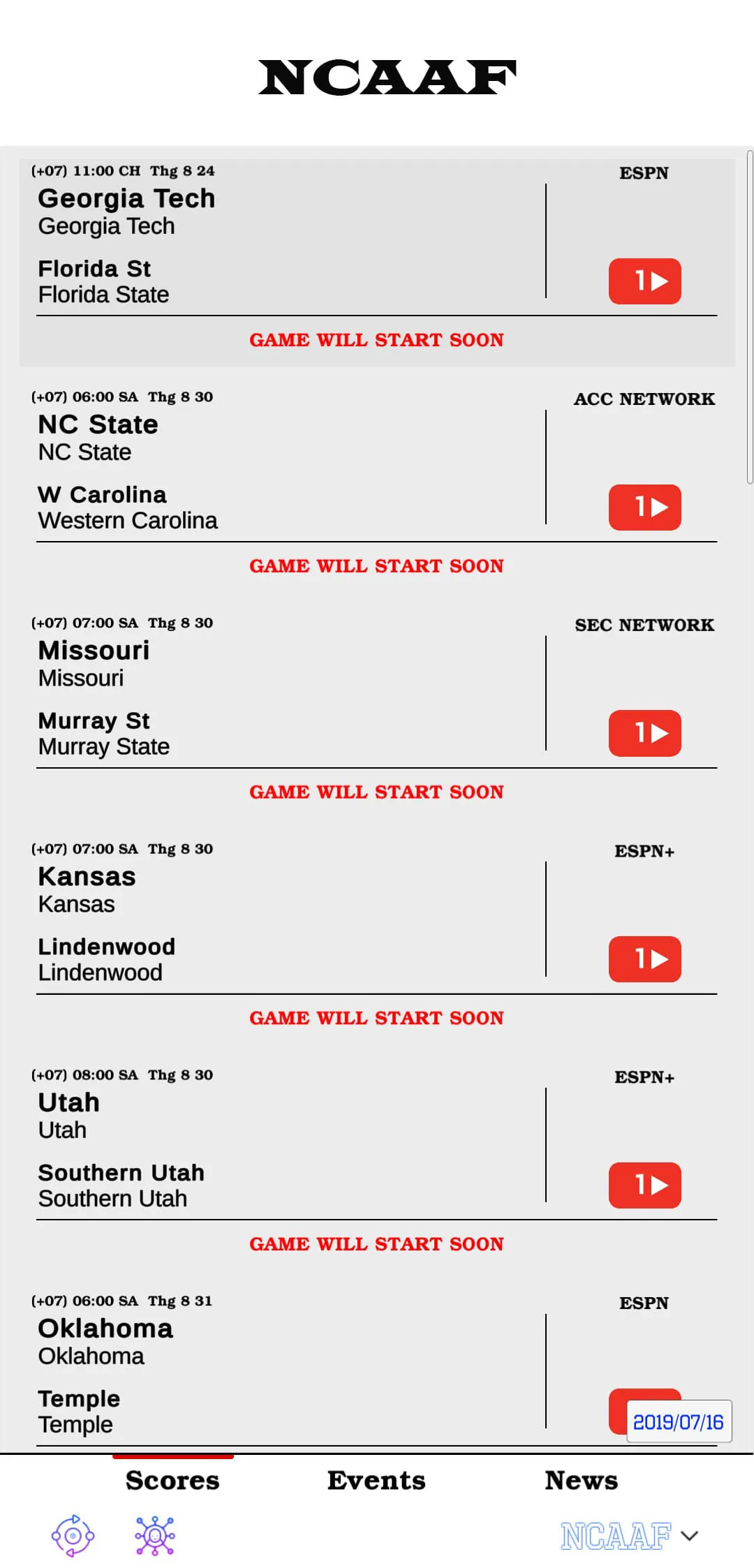Switch to the Scores tab
Screen dimensions: 754x1568
click(x=172, y=1480)
